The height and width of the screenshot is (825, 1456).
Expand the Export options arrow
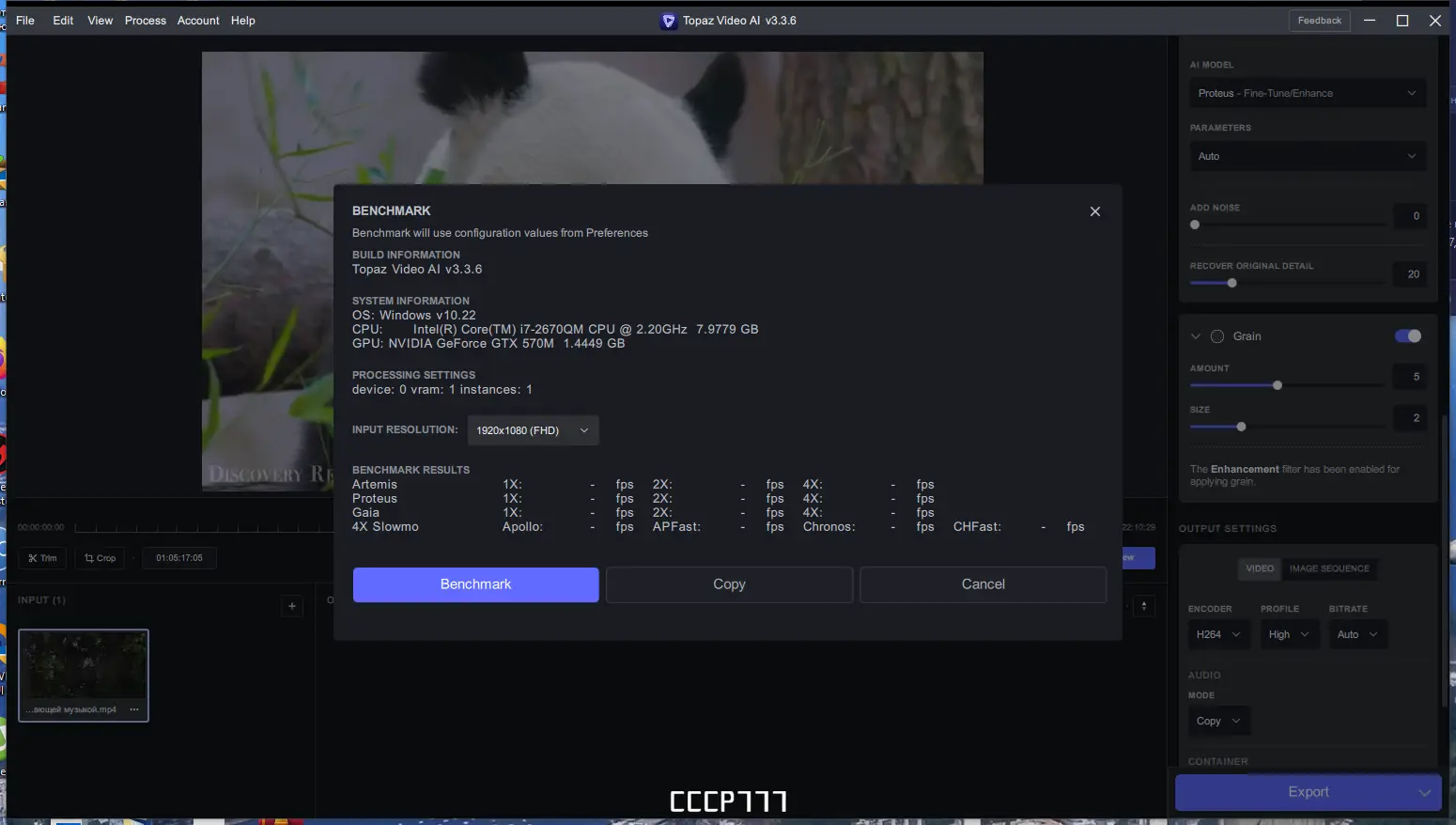click(1424, 792)
